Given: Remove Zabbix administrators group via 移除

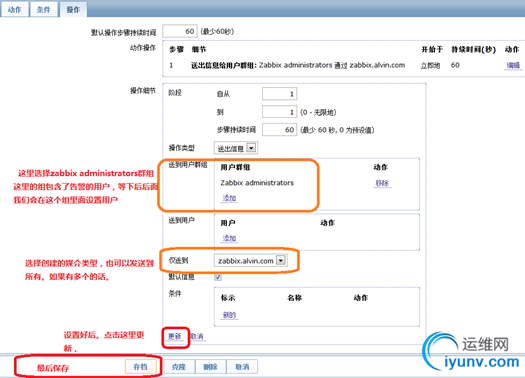Looking at the screenshot, I should point(382,183).
